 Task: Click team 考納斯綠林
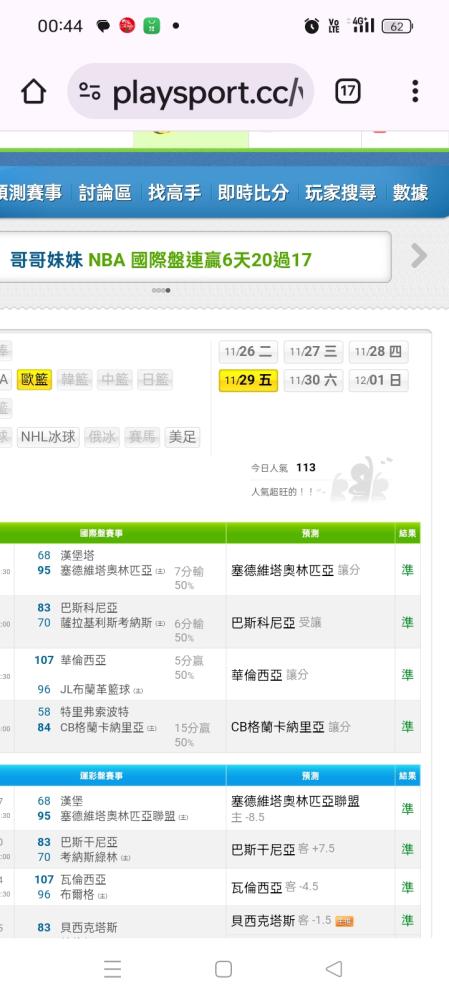click(89, 858)
